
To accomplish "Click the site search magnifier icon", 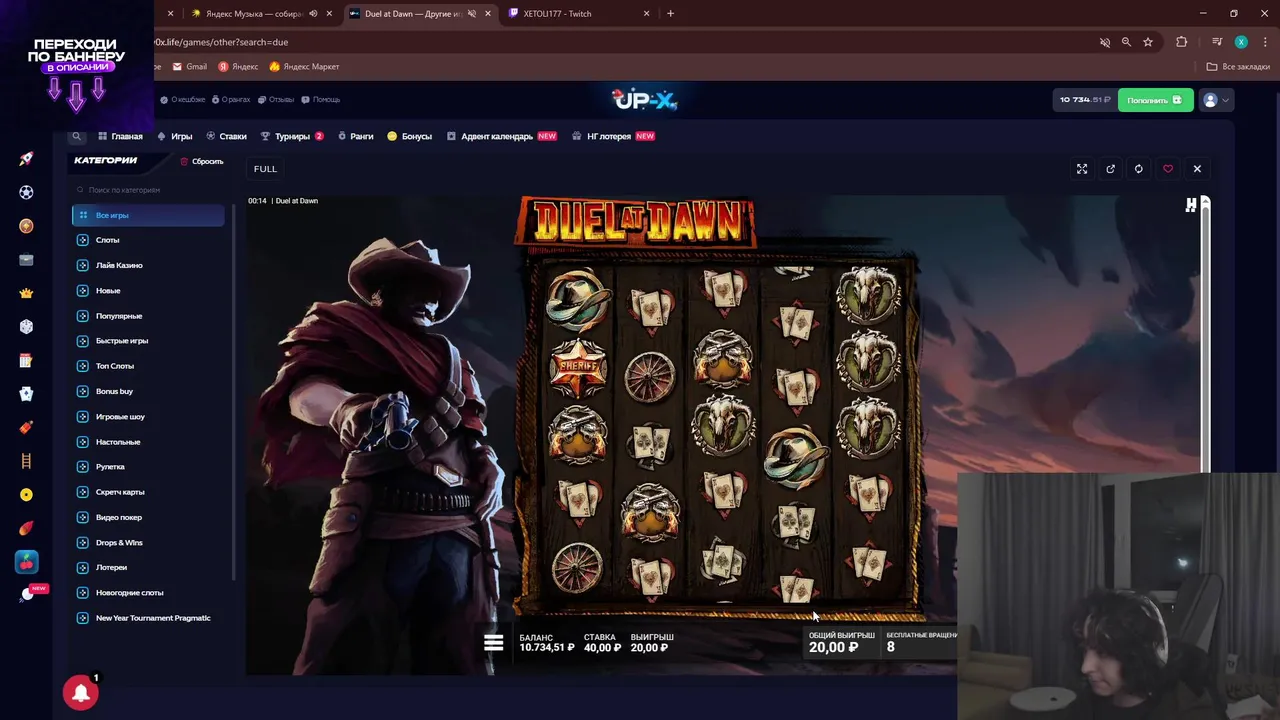I will point(76,136).
